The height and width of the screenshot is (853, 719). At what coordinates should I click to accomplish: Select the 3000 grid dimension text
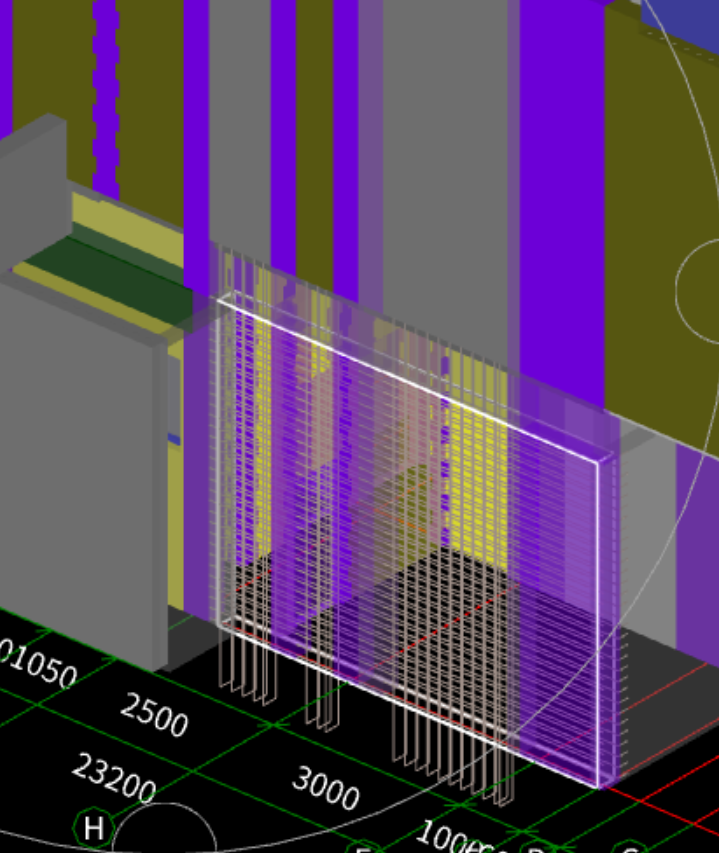coord(326,788)
